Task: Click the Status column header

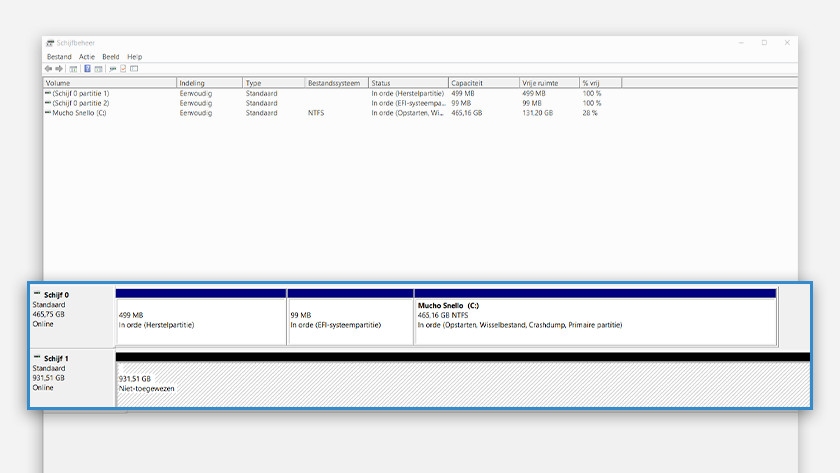Action: (x=407, y=83)
